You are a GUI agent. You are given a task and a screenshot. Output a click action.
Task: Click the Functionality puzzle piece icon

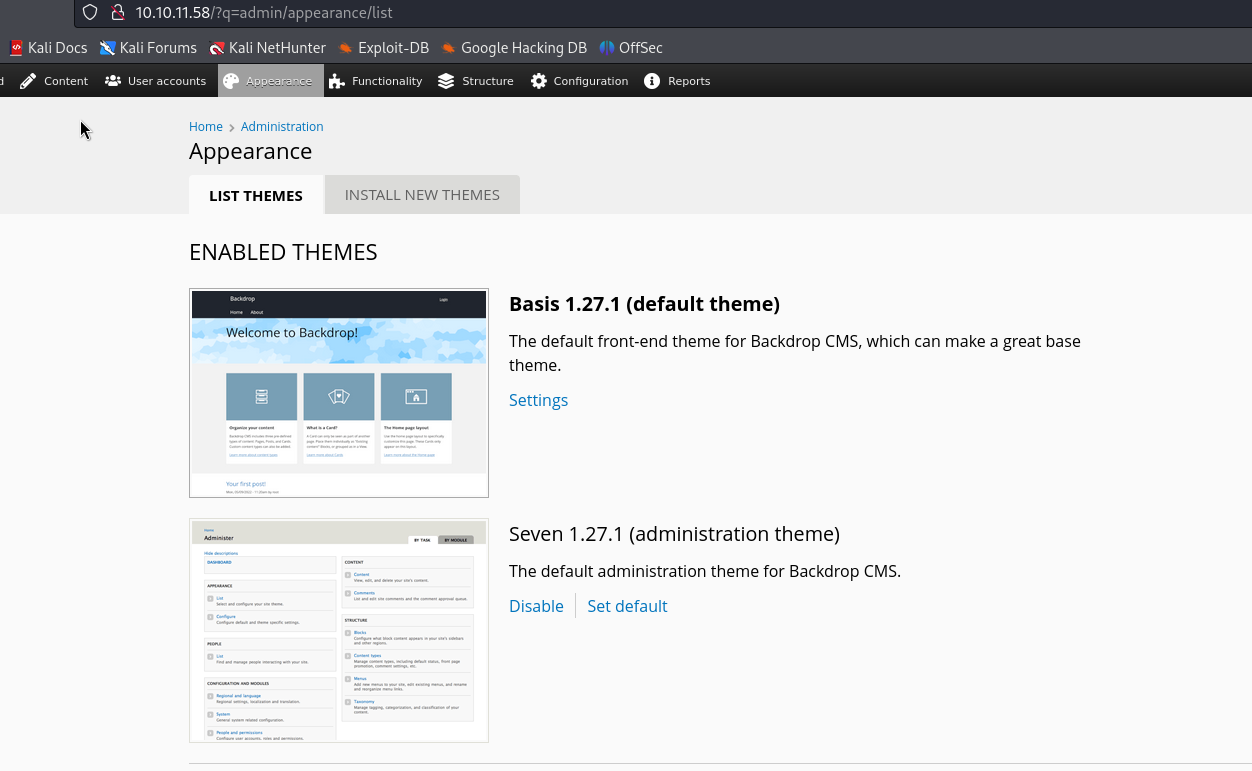pyautogui.click(x=337, y=81)
